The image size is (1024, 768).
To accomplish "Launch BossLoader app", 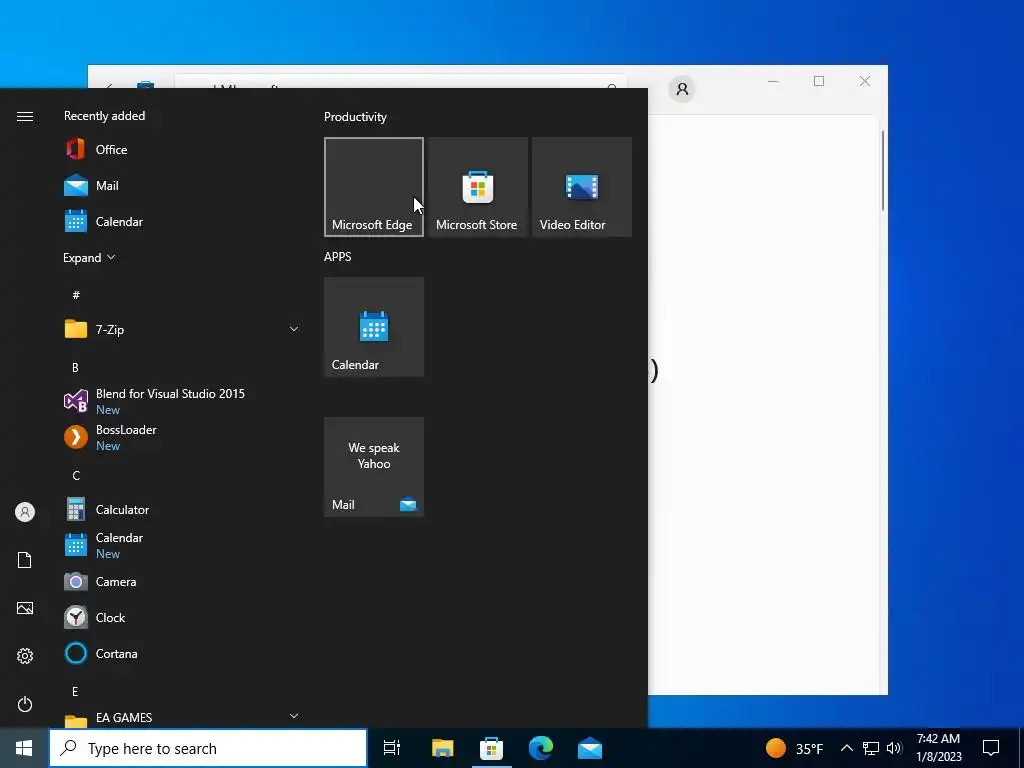I will [x=183, y=437].
